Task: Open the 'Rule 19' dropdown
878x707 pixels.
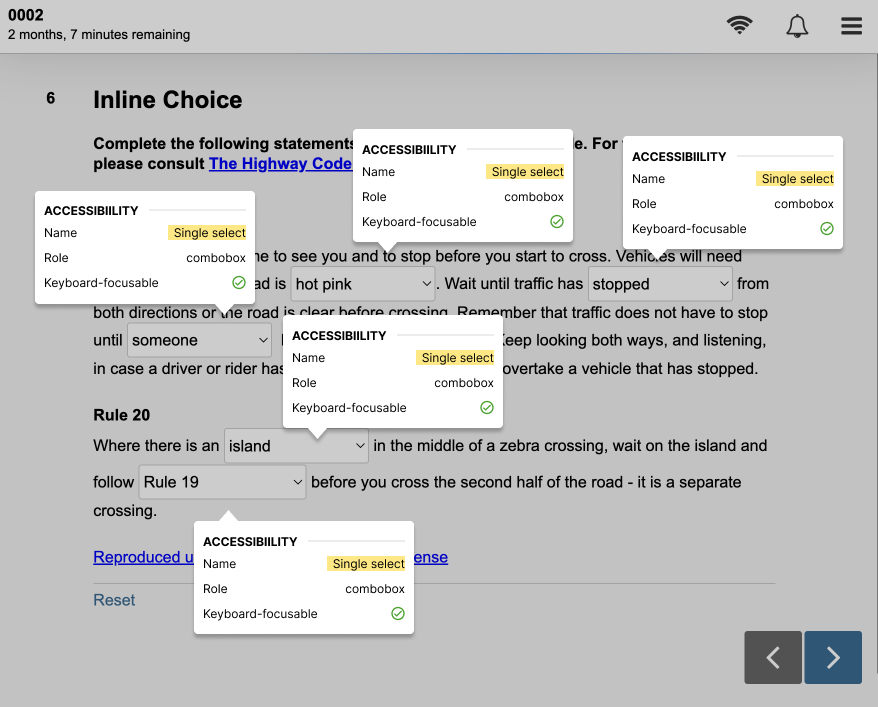Action: tap(222, 482)
